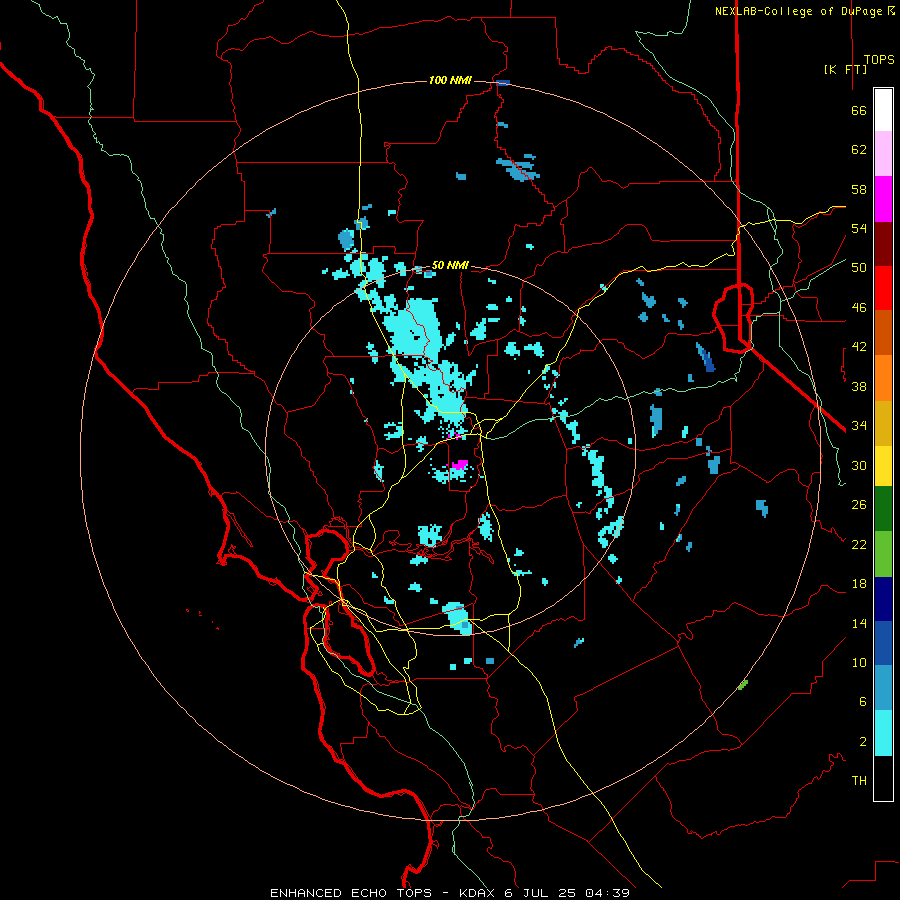Click the legend value 42
Viewport: 900px width, 900px height.
pos(859,347)
